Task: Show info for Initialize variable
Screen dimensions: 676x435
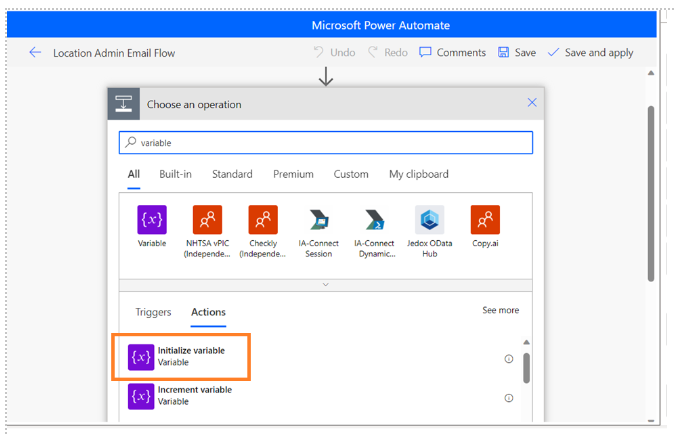Action: (x=509, y=359)
